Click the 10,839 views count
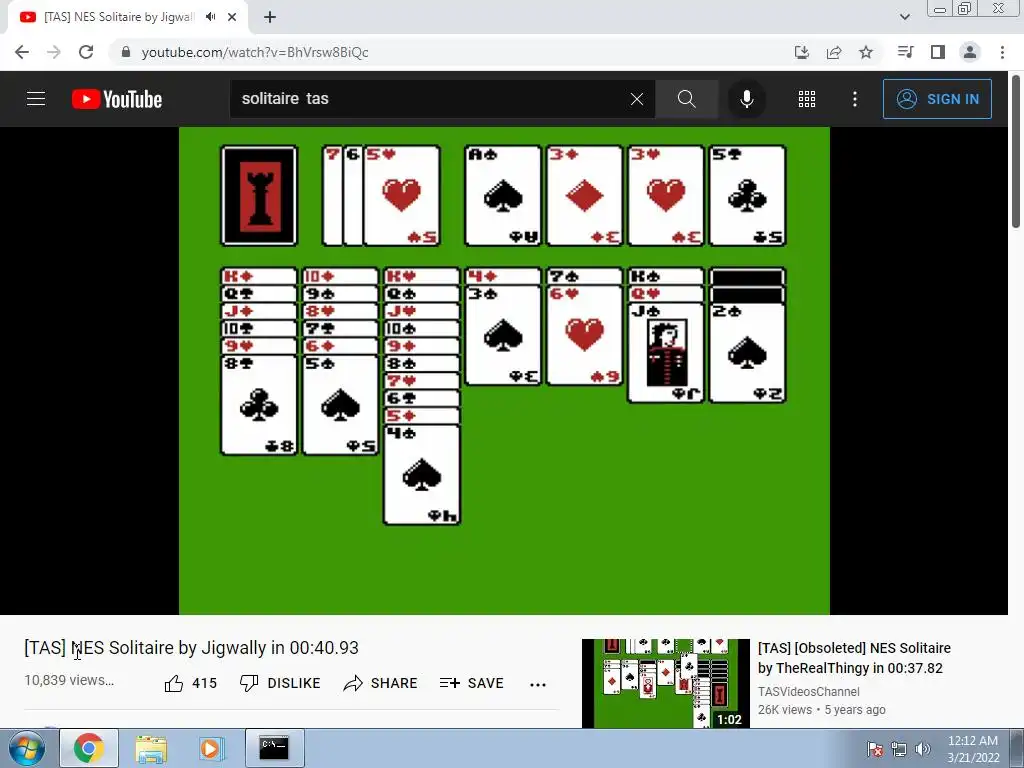 69,680
